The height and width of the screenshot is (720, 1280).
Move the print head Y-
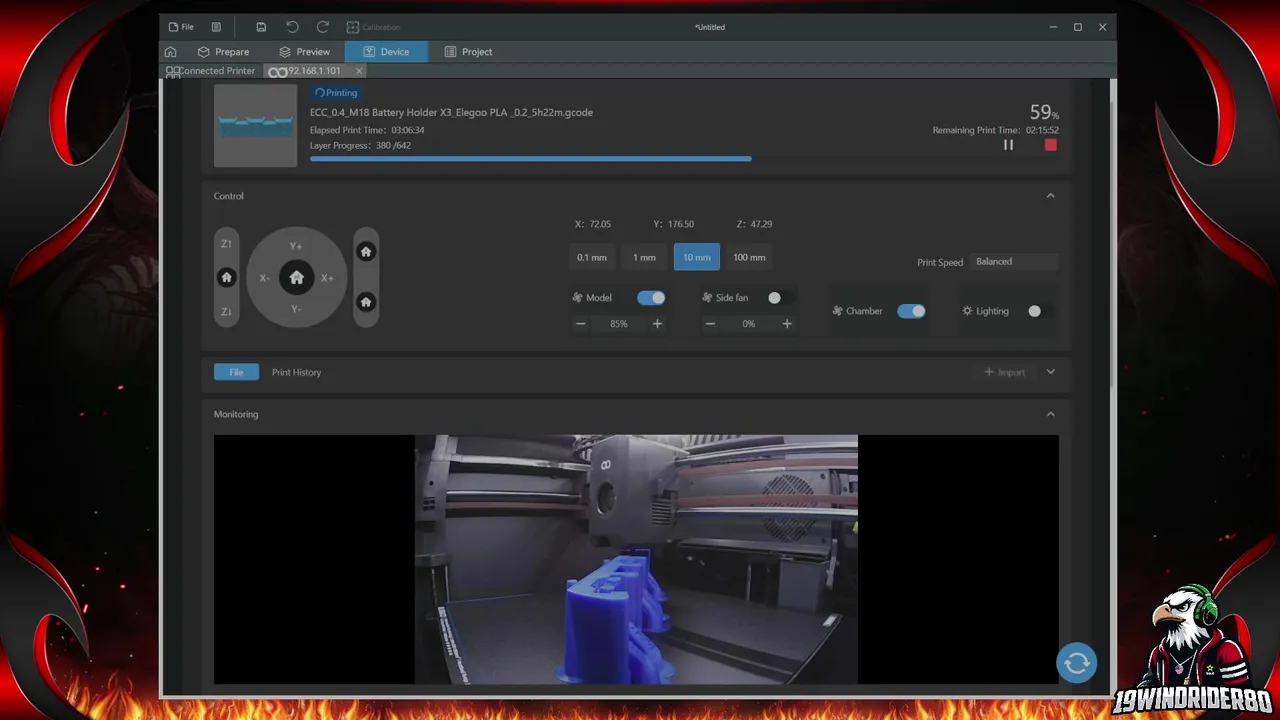click(296, 310)
